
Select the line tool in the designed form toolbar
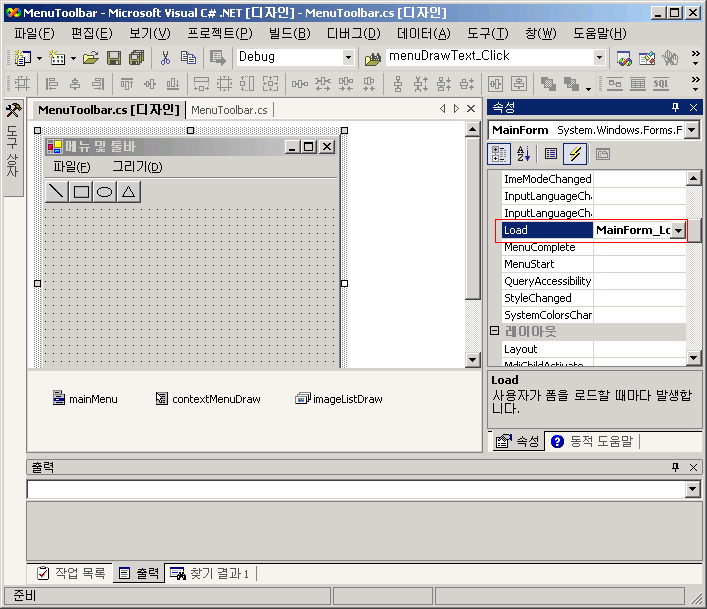click(58, 192)
